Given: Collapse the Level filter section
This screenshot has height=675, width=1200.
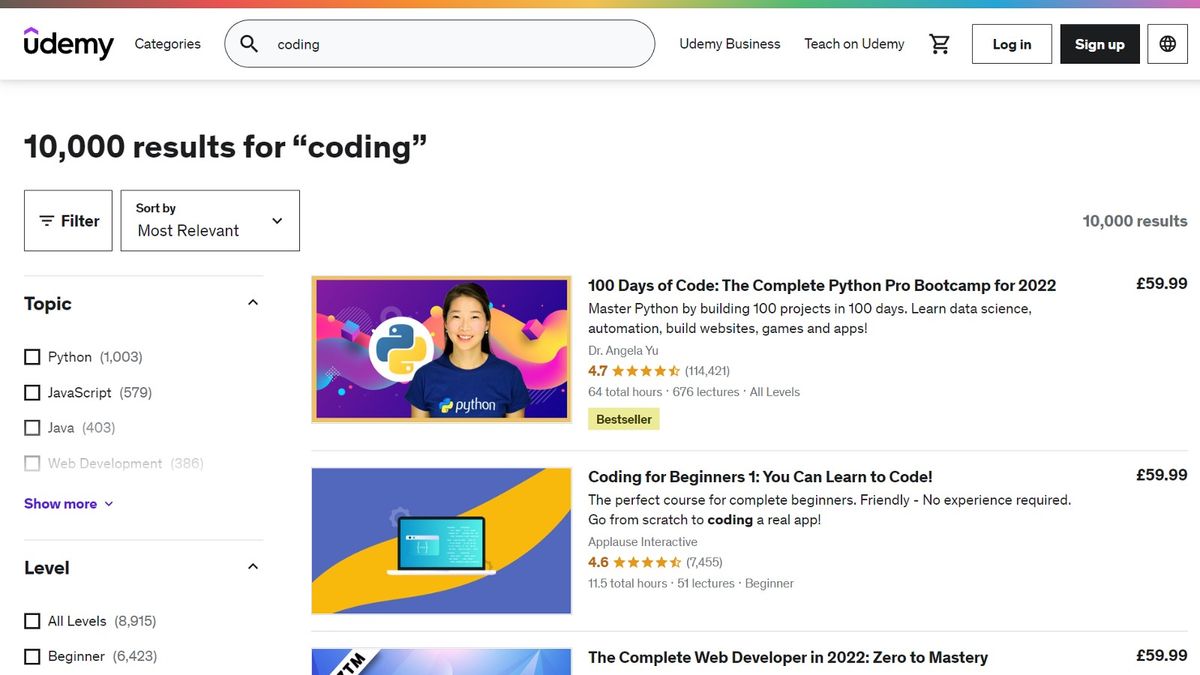Looking at the screenshot, I should pyautogui.click(x=253, y=565).
